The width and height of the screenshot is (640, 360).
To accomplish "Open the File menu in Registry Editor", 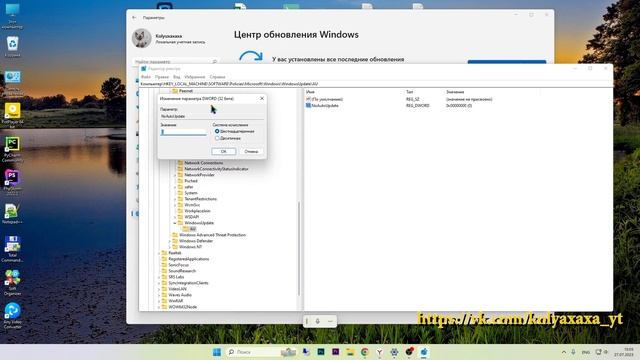I will tap(146, 77).
